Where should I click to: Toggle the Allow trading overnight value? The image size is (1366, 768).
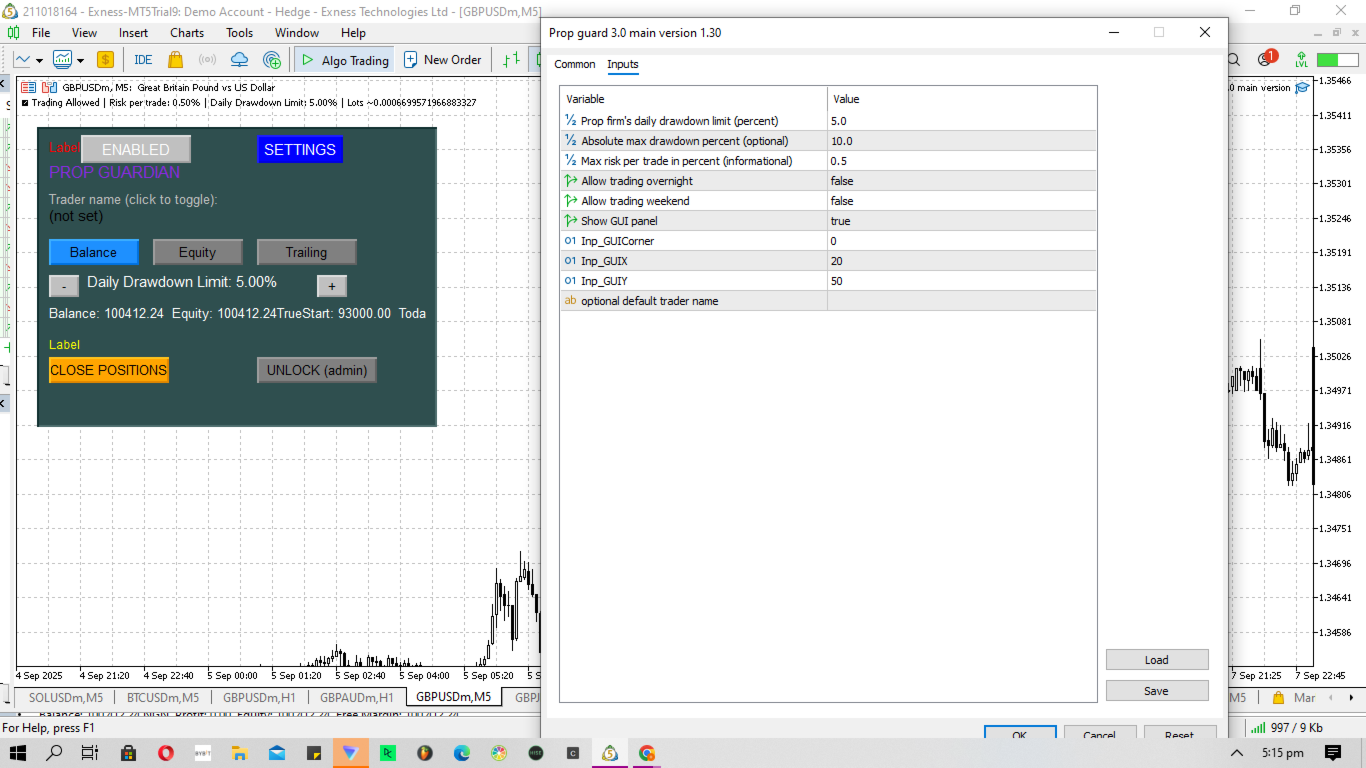(961, 181)
